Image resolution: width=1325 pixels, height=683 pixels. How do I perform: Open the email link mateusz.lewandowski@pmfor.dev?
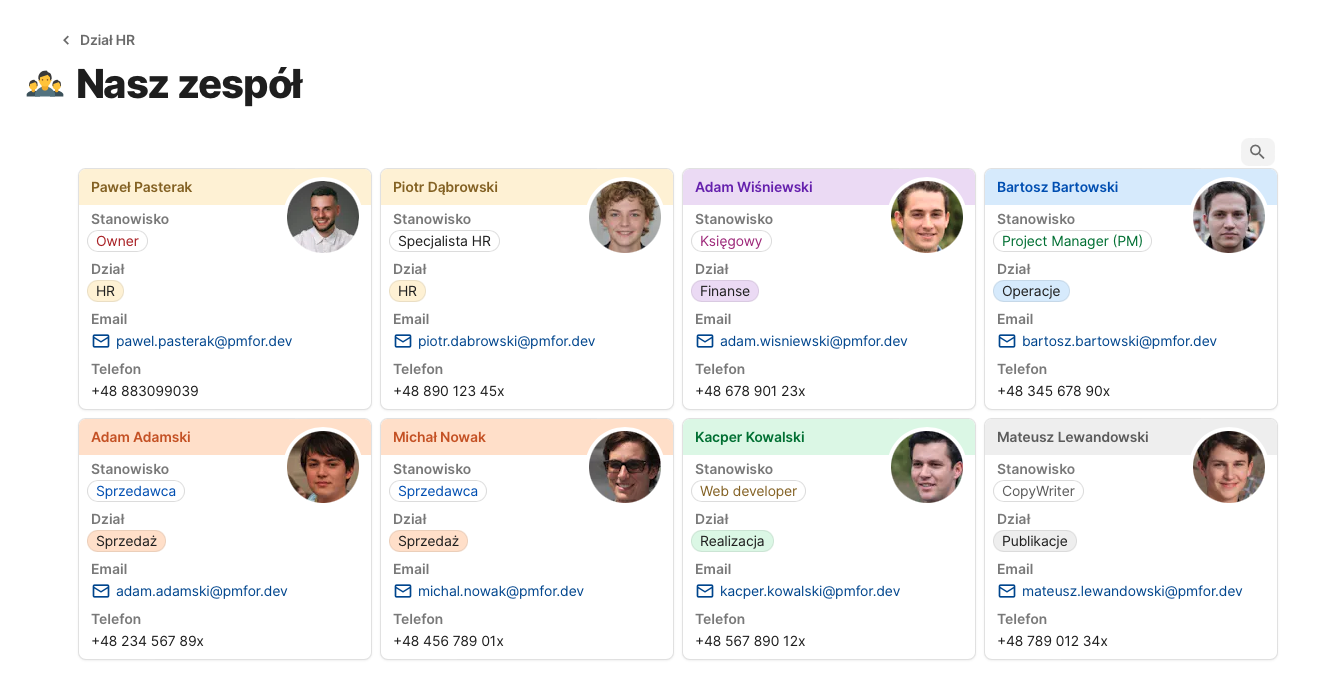click(x=1132, y=591)
